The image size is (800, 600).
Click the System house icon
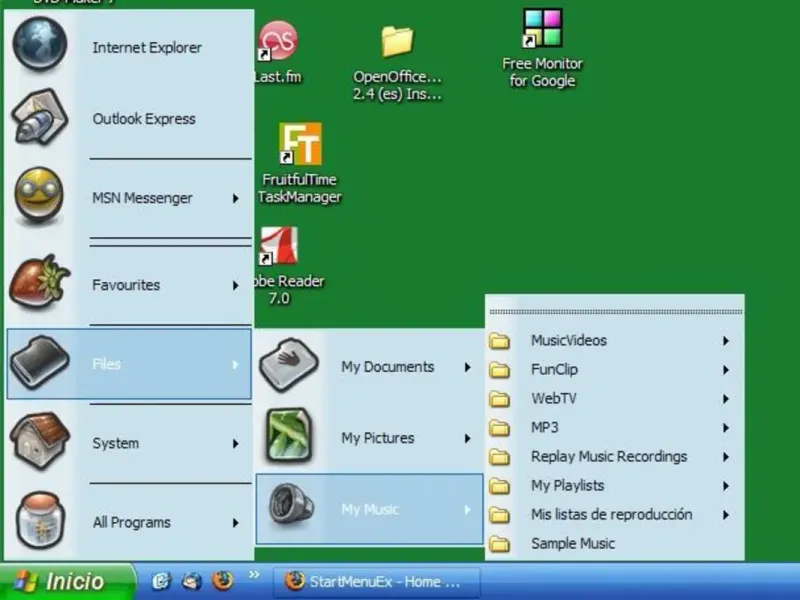pos(40,441)
